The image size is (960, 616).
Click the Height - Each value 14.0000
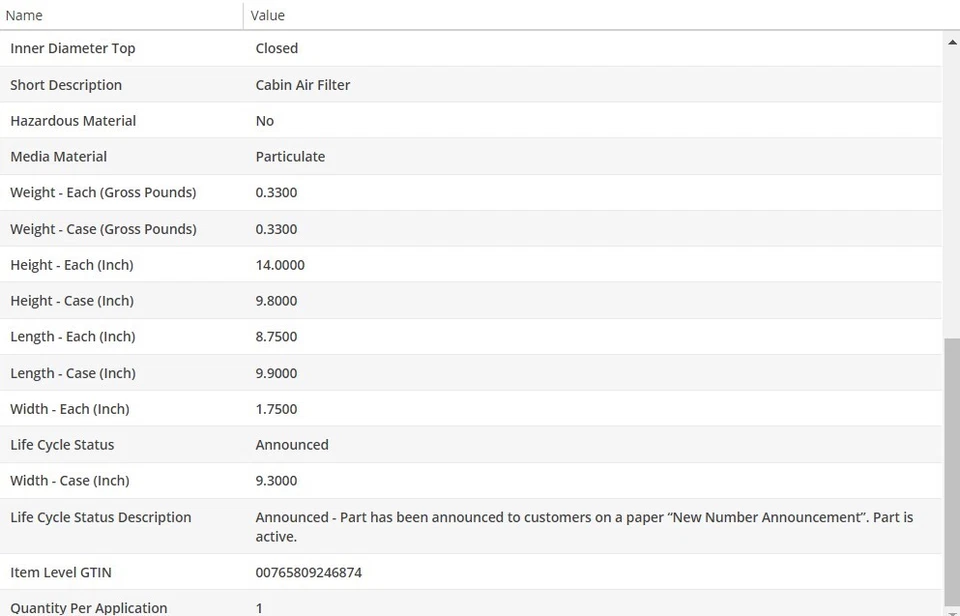(280, 265)
